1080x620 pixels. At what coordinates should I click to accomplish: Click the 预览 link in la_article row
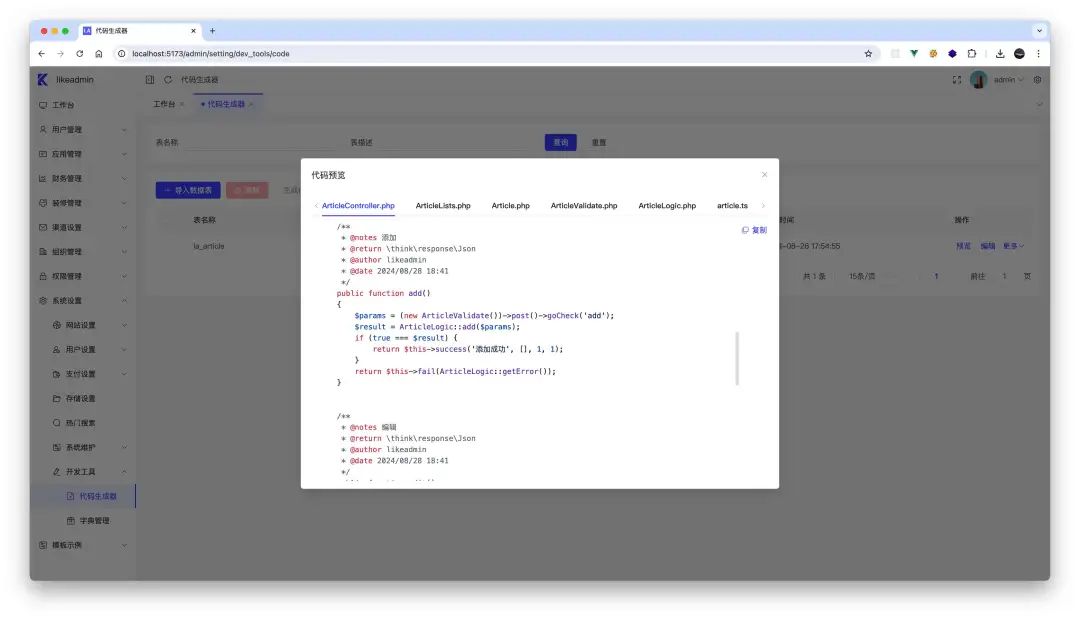964,246
